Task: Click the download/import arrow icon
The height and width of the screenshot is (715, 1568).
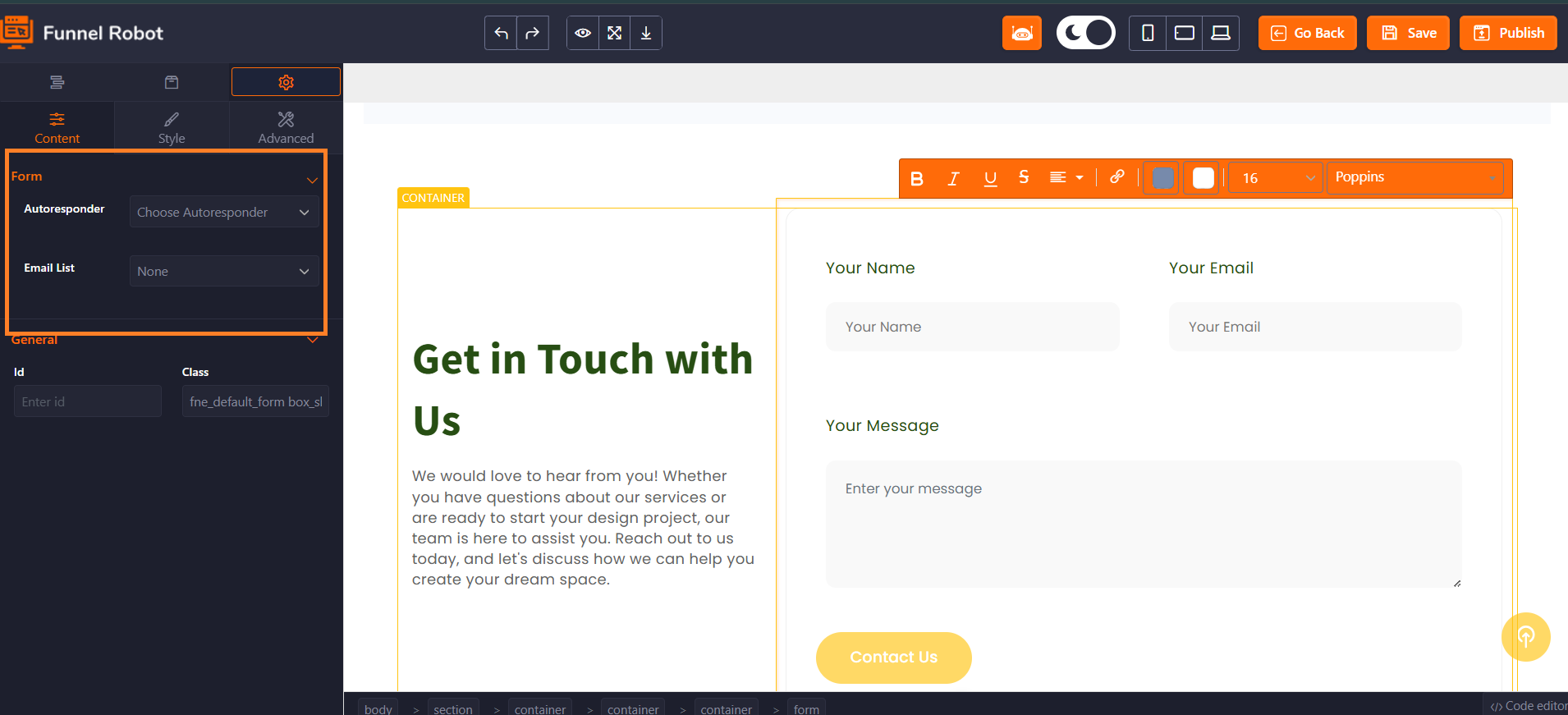Action: click(646, 33)
